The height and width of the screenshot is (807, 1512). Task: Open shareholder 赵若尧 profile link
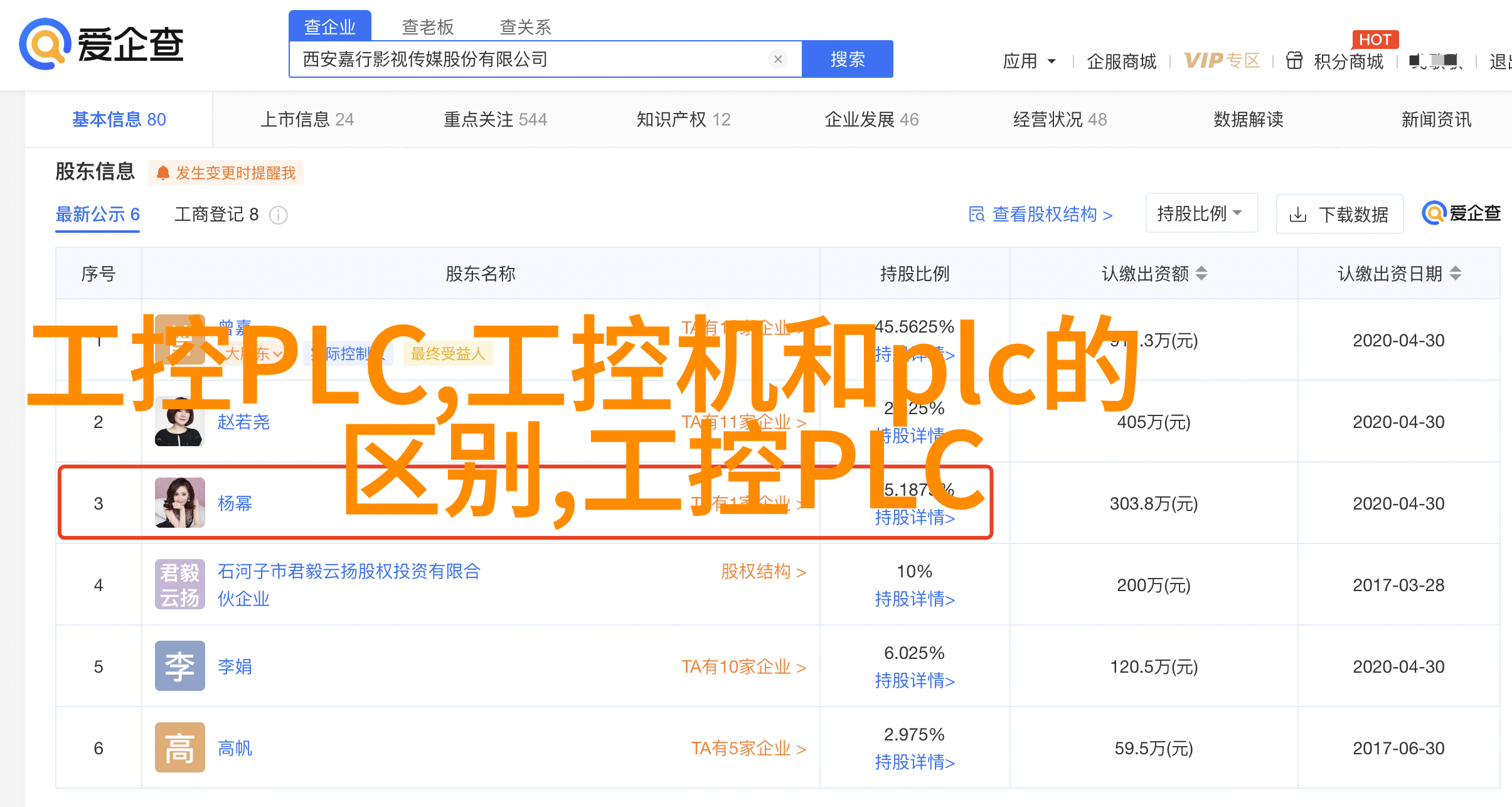243,422
